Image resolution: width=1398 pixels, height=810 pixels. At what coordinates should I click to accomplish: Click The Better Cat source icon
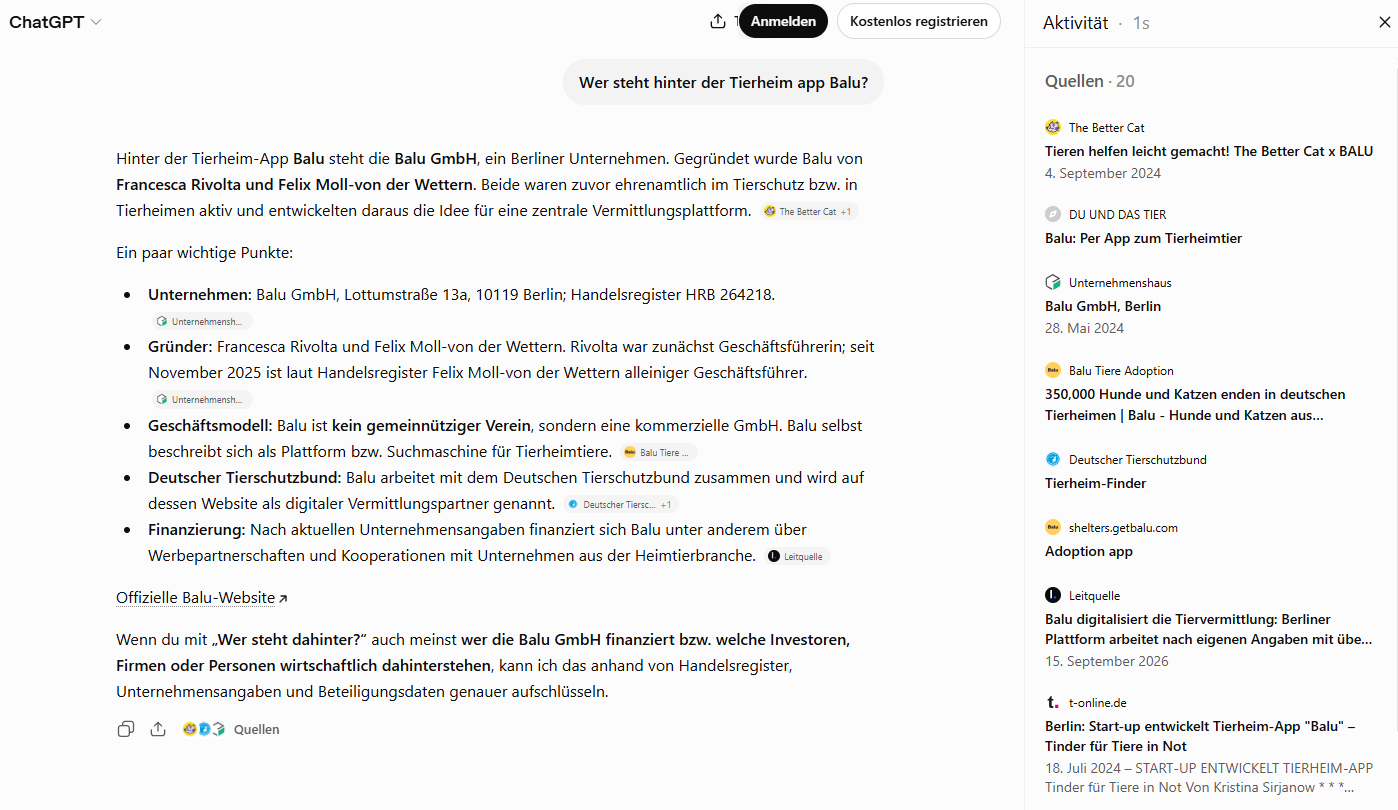(x=1053, y=127)
